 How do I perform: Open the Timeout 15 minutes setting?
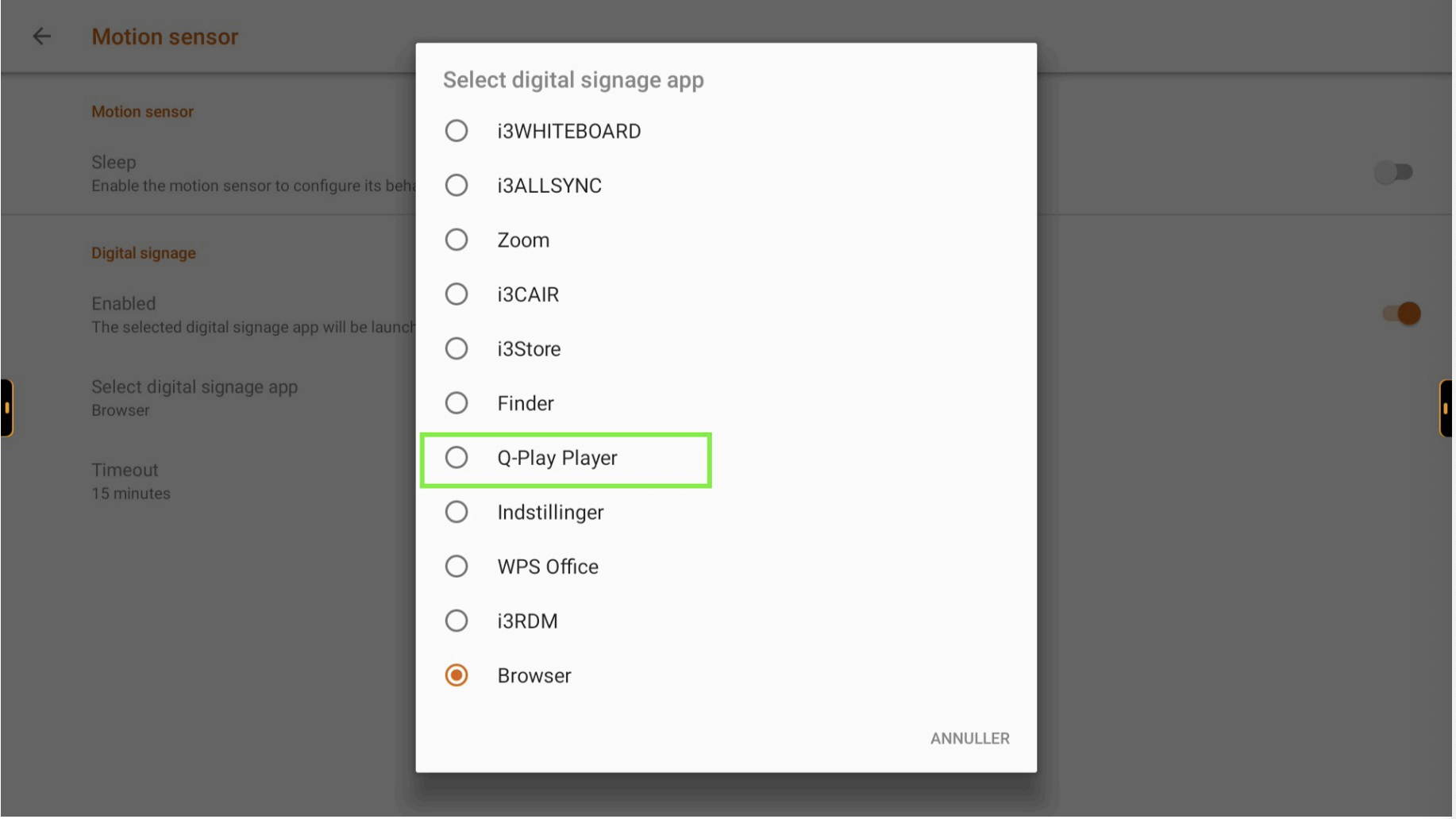click(x=132, y=482)
